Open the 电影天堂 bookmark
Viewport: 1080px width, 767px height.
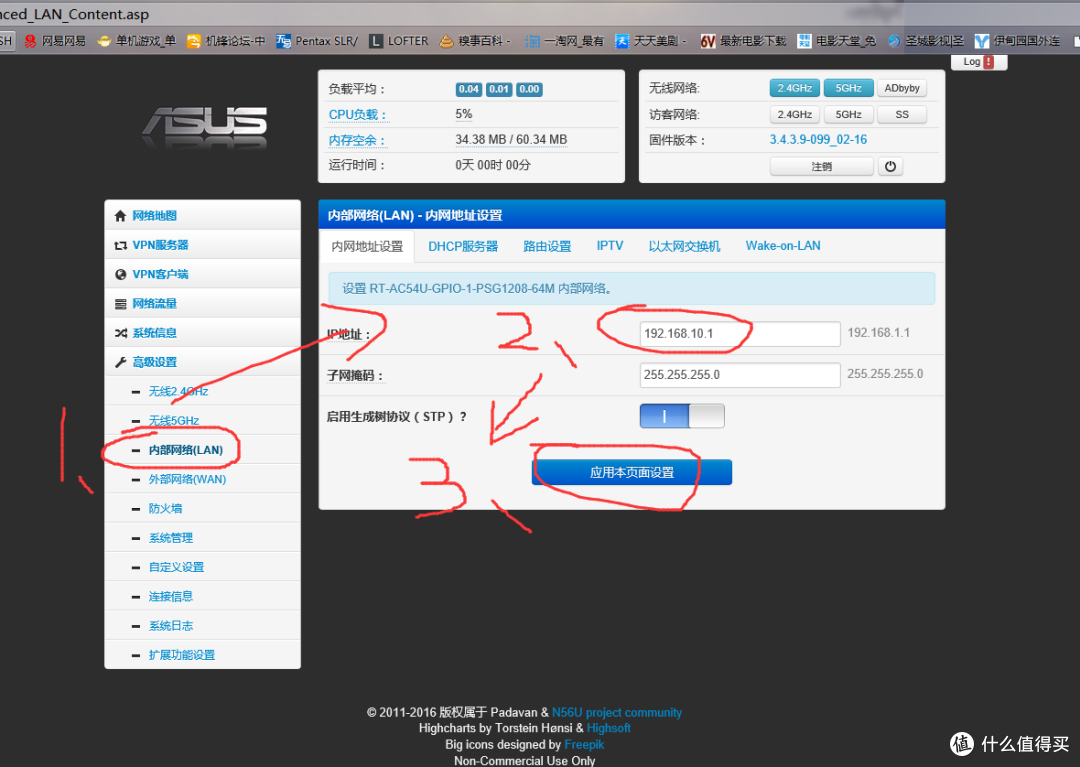(836, 41)
